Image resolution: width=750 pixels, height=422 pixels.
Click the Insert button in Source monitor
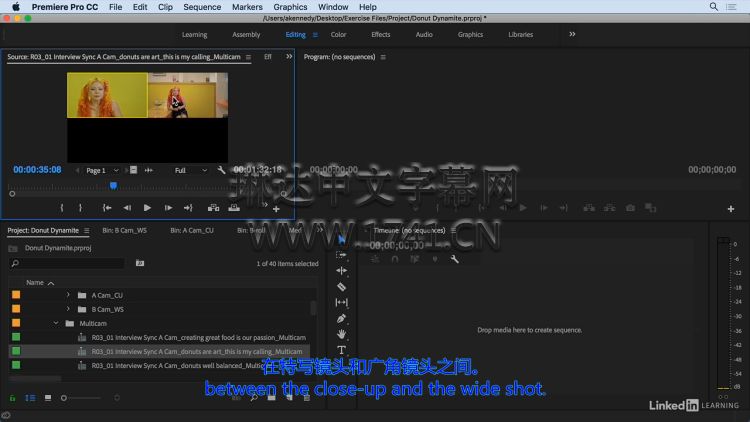[x=213, y=208]
